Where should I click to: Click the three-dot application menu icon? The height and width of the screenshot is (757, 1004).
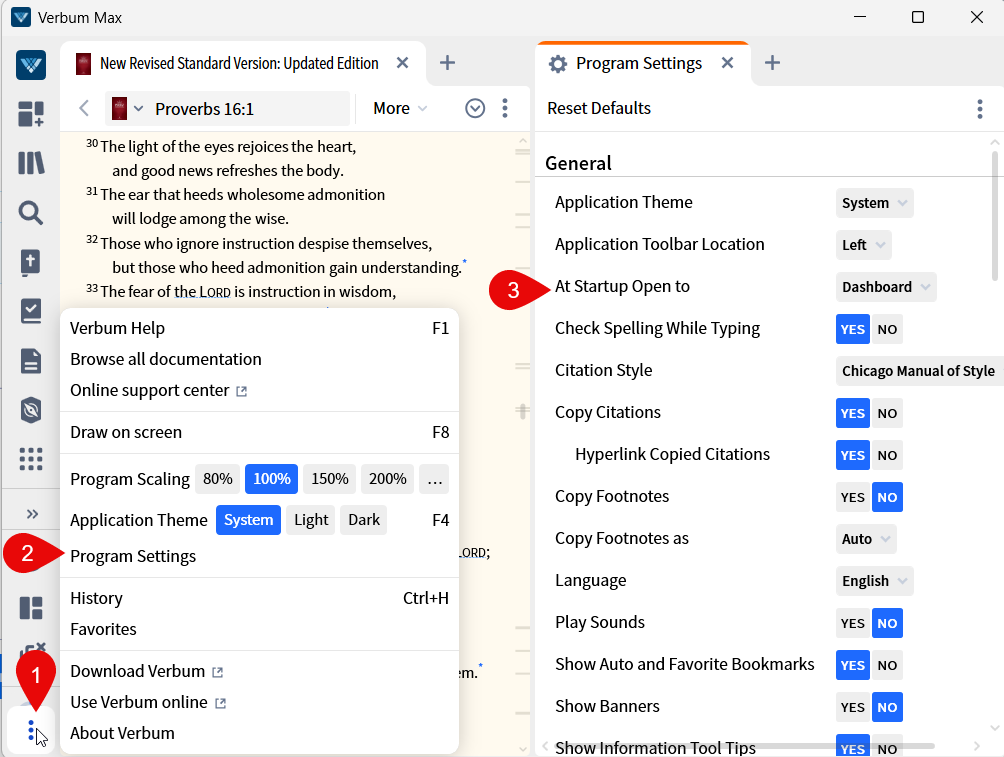click(31, 731)
